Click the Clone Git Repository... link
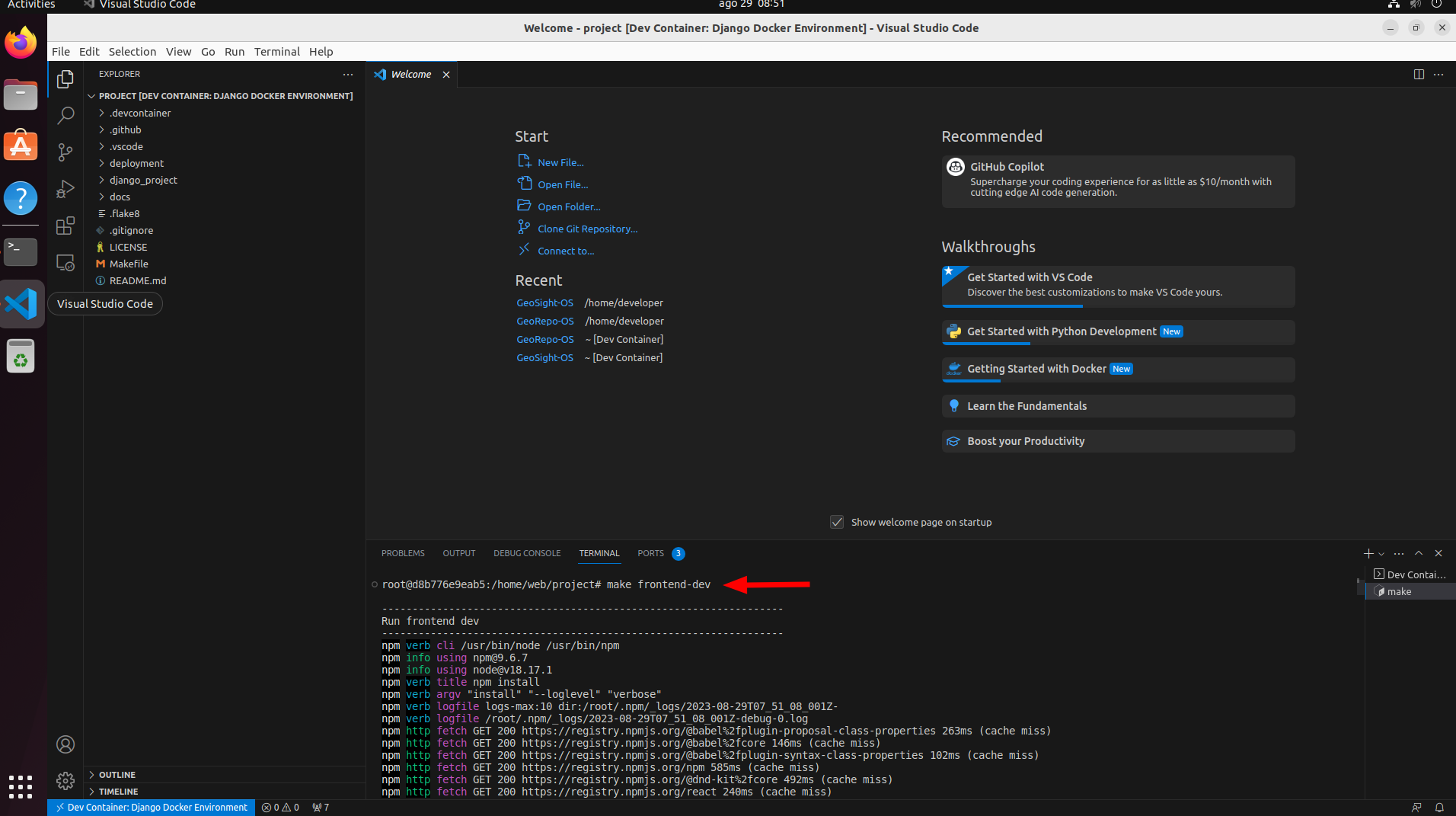Image resolution: width=1456 pixels, height=816 pixels. pyautogui.click(x=587, y=229)
